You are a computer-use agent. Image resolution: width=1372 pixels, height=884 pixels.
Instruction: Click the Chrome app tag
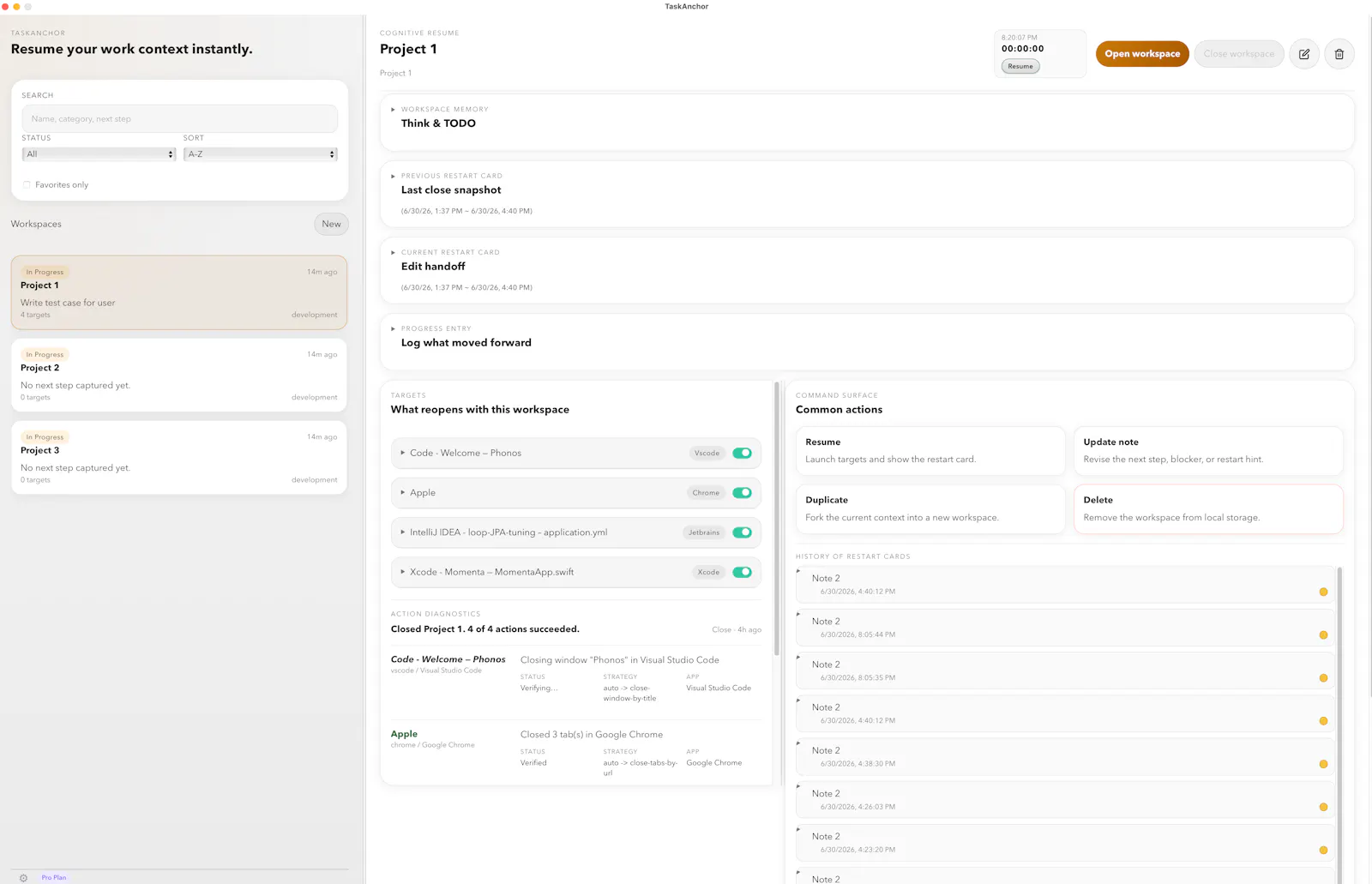point(706,492)
